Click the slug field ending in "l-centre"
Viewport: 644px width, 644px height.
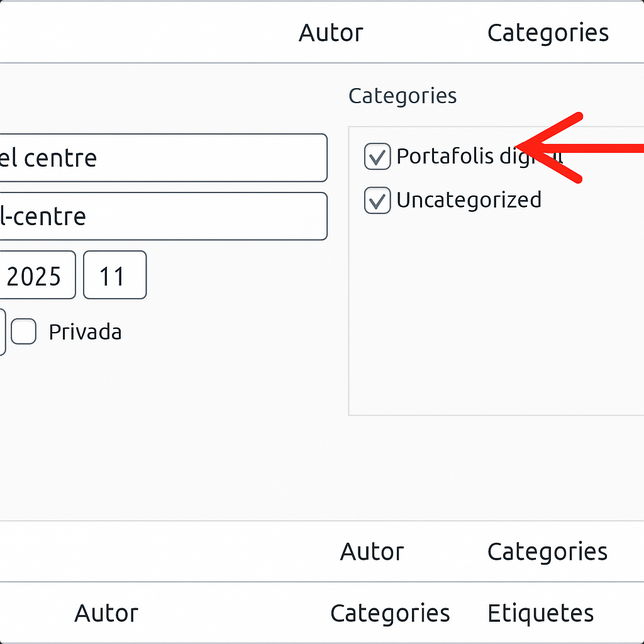click(160, 216)
